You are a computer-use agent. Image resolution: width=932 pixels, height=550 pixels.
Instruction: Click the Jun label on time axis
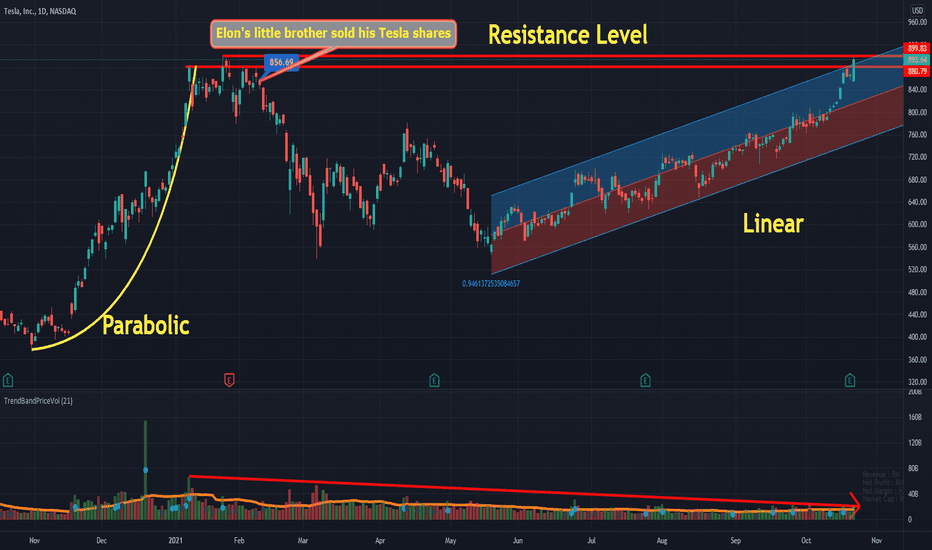(518, 540)
